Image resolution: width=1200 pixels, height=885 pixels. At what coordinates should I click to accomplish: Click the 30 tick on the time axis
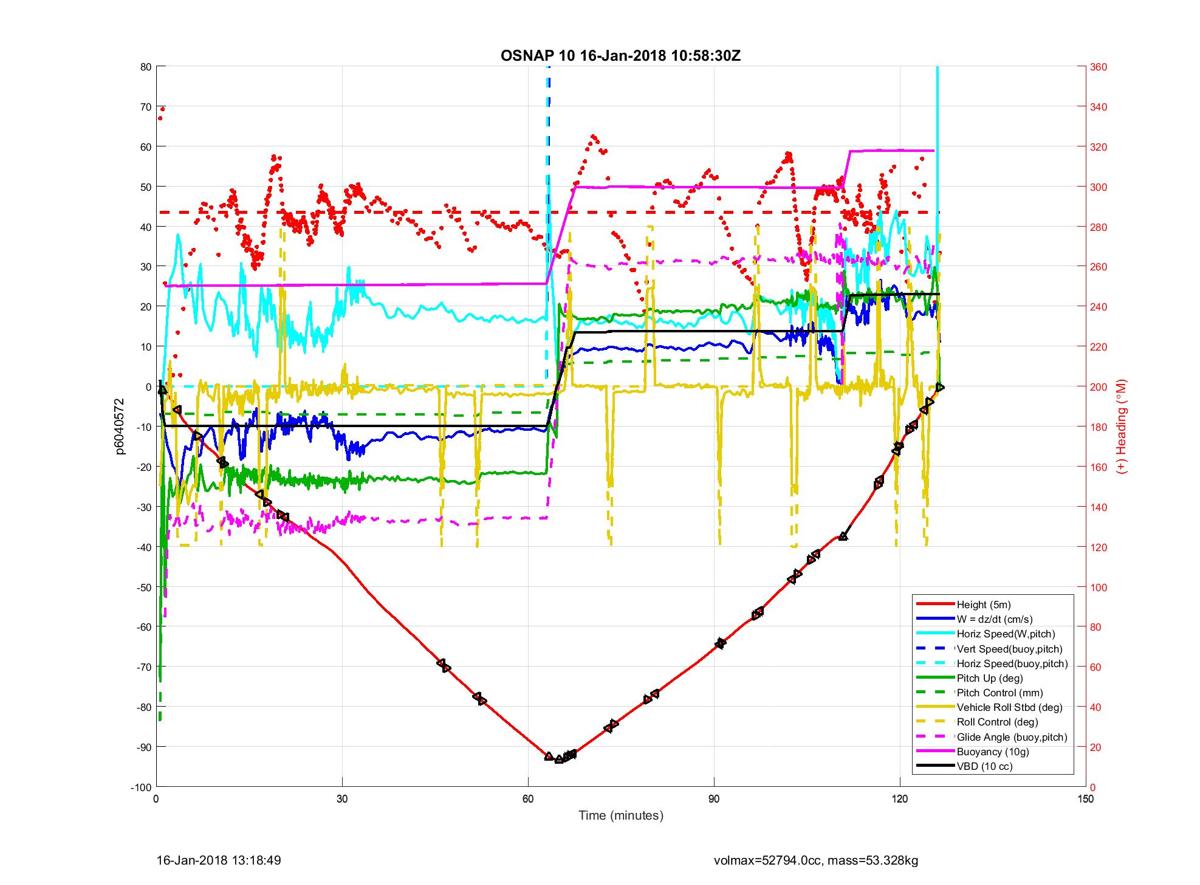(342, 799)
